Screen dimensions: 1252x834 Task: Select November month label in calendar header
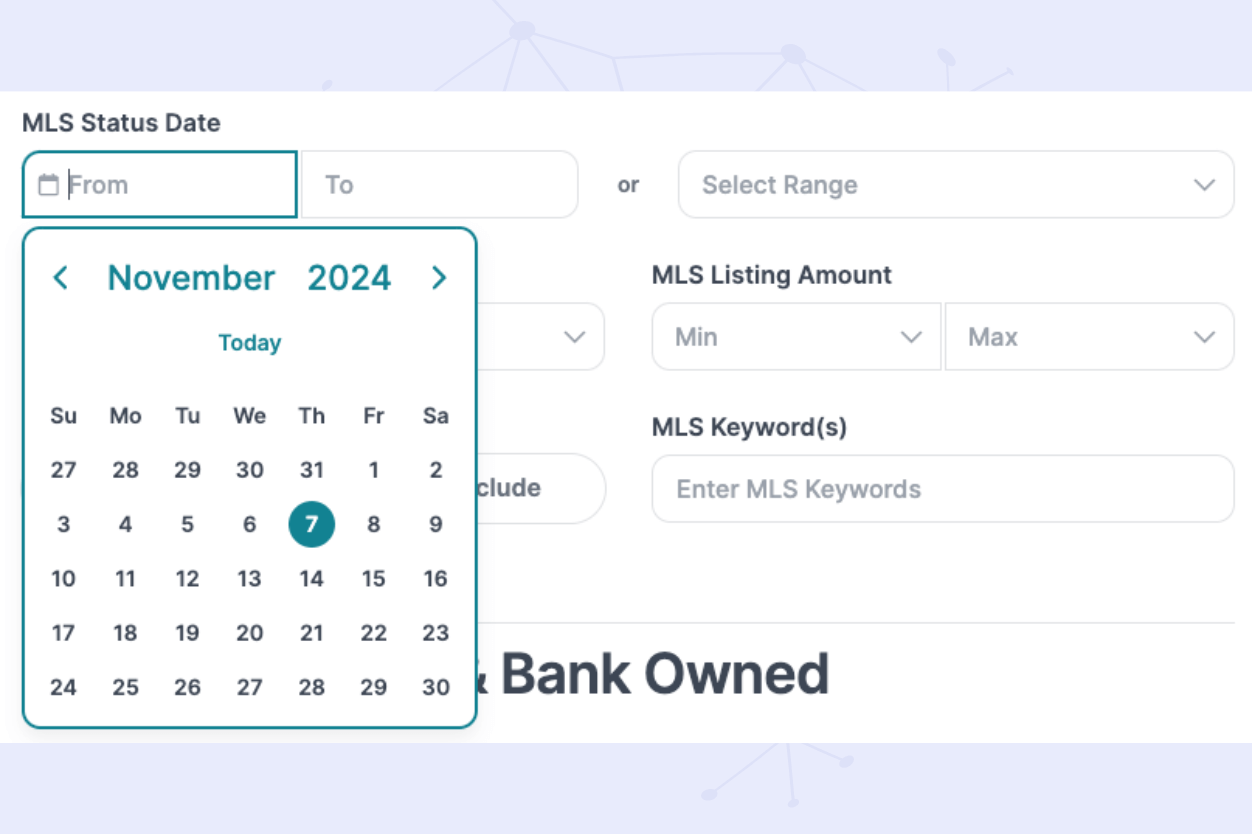pyautogui.click(x=191, y=278)
